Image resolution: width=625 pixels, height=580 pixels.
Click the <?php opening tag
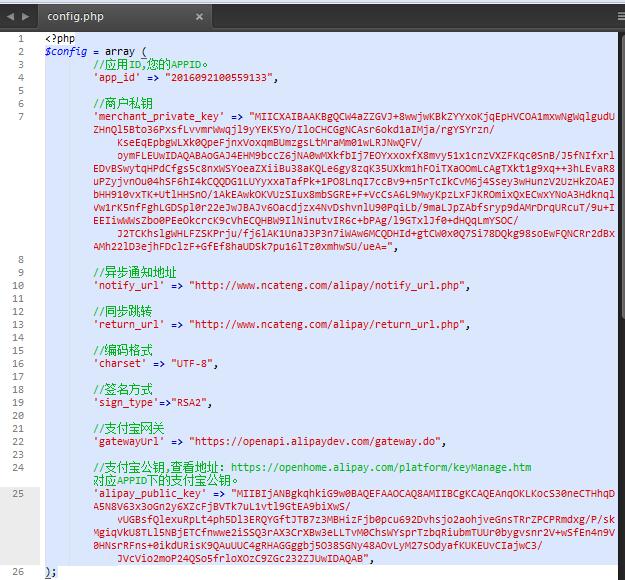pyautogui.click(x=59, y=39)
